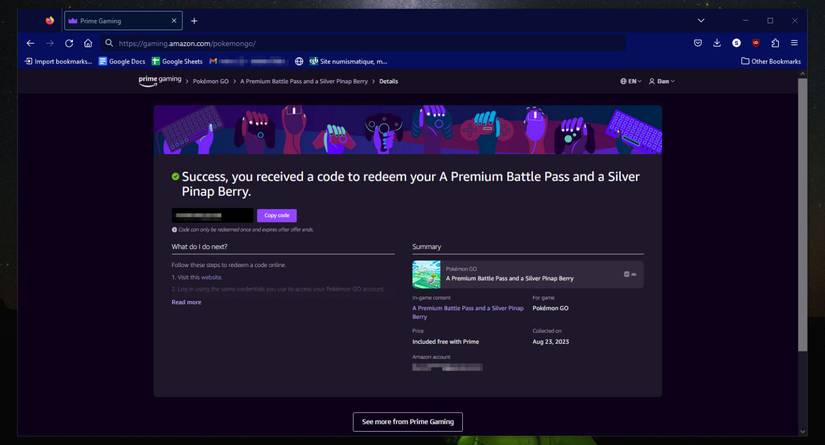This screenshot has width=825, height=445.
Task: Click the page vertical scrollbar
Action: pos(802,215)
